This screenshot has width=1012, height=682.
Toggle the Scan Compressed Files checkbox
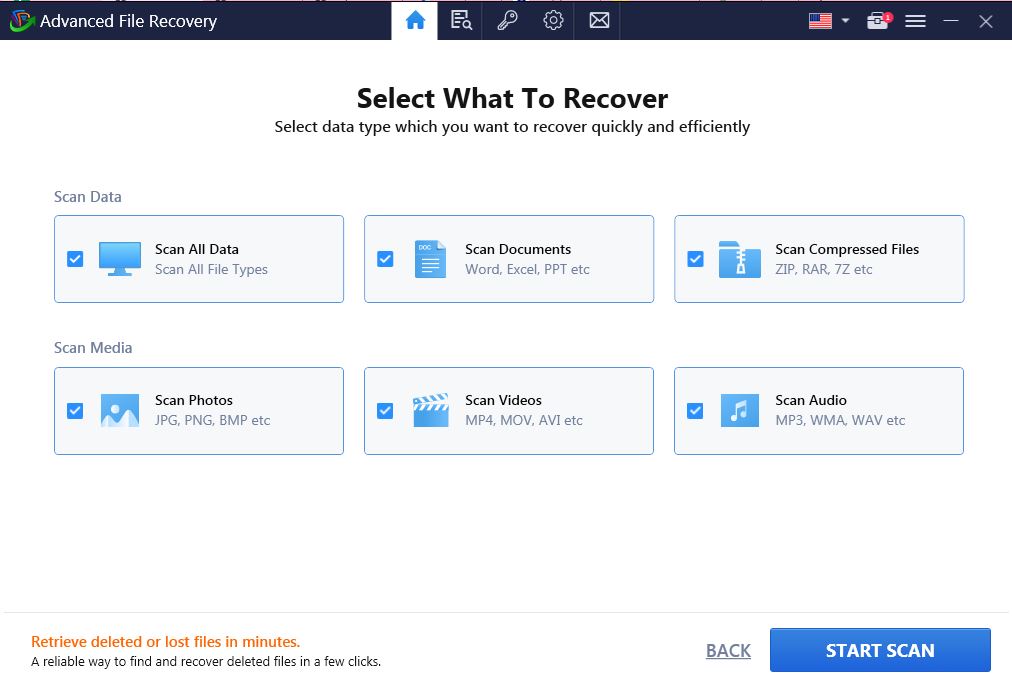pos(694,258)
